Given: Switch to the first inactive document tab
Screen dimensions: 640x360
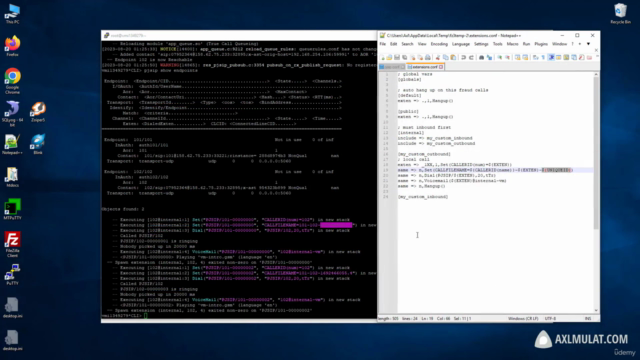Looking at the screenshot, I should coord(392,67).
